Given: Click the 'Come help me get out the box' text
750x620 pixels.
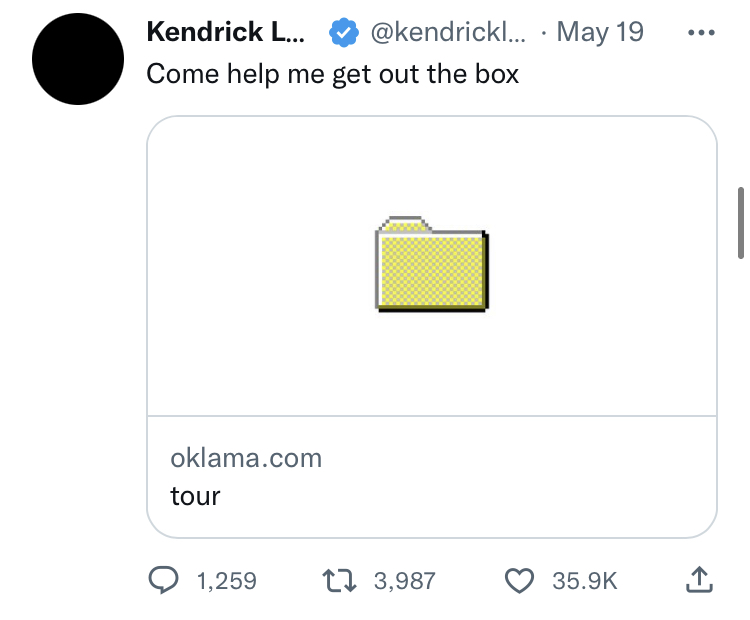Looking at the screenshot, I should [332, 74].
